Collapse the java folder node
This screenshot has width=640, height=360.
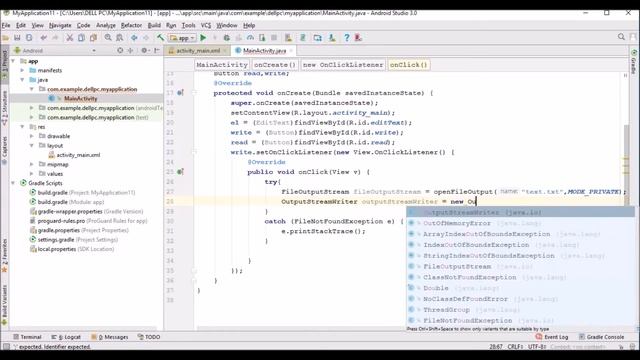click(x=22, y=80)
